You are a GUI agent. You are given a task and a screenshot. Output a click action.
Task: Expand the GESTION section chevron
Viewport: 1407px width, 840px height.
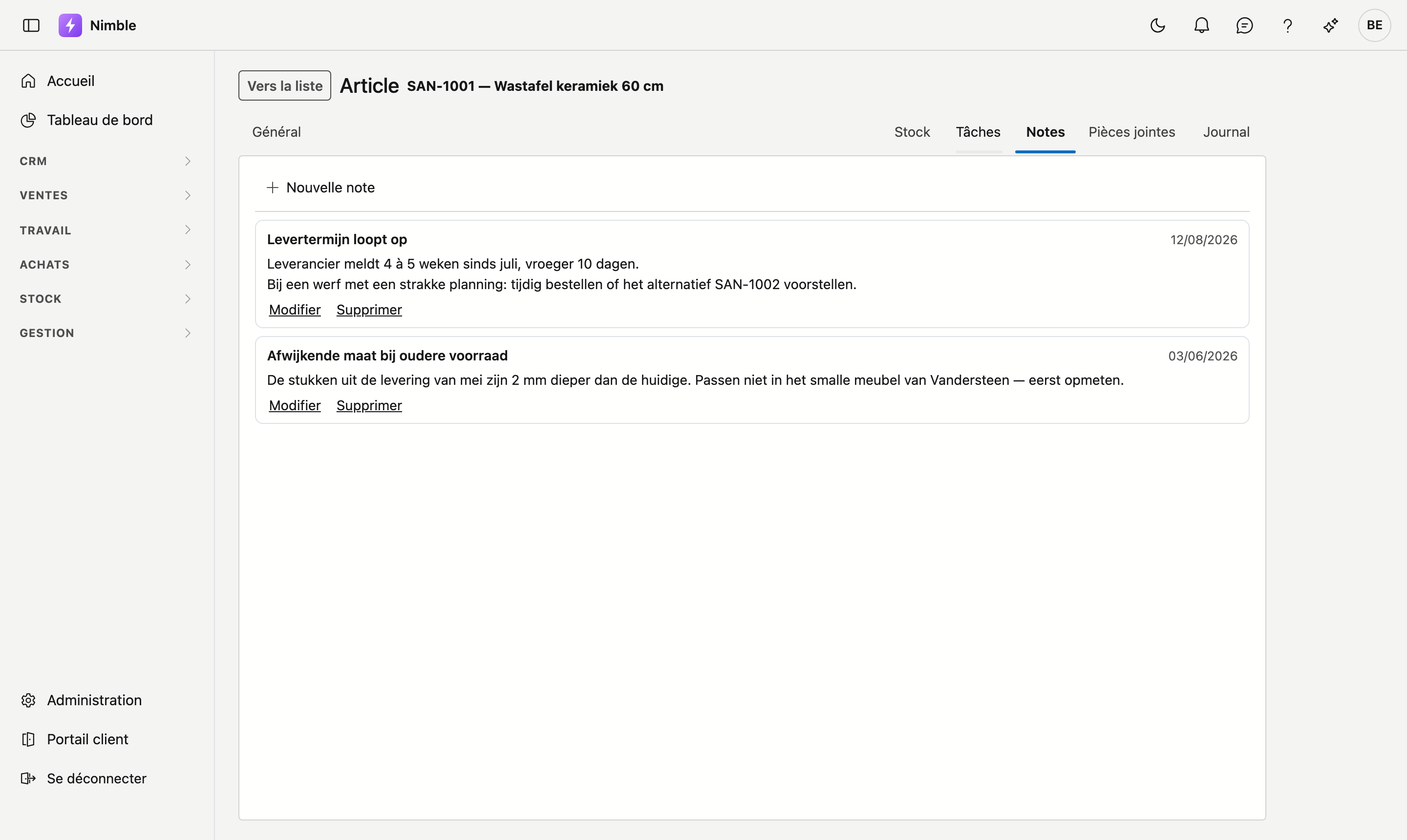tap(188, 333)
